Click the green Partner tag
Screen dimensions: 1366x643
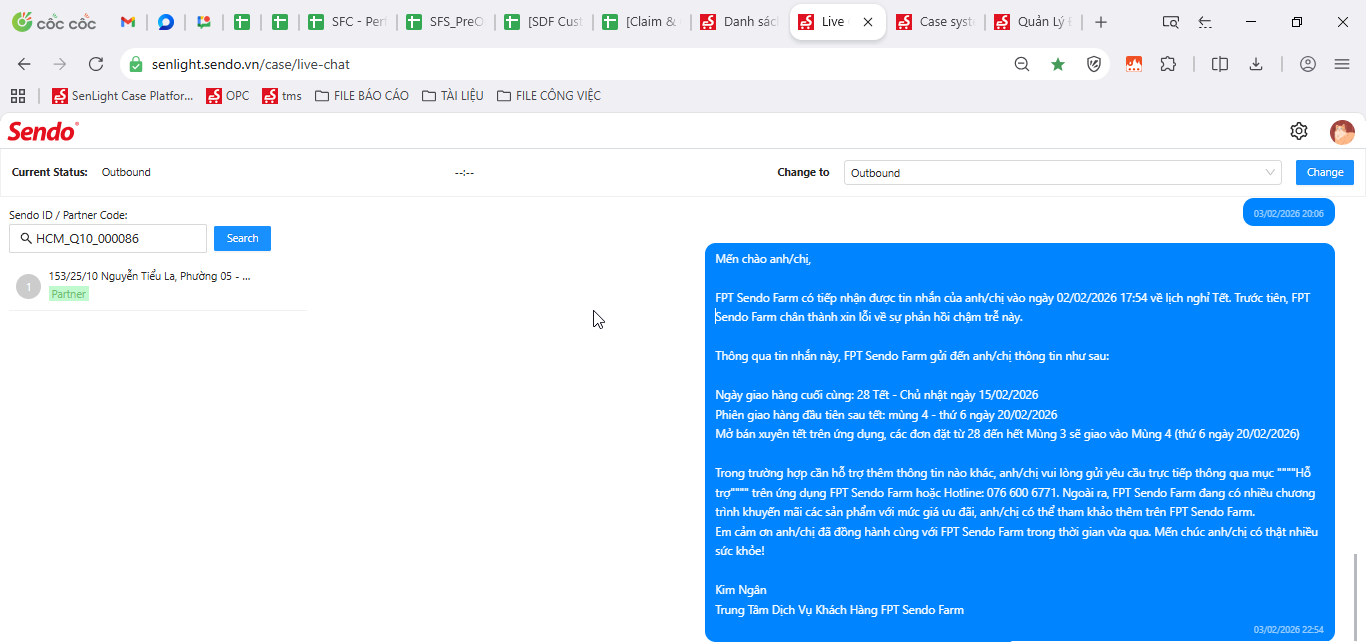(x=69, y=294)
